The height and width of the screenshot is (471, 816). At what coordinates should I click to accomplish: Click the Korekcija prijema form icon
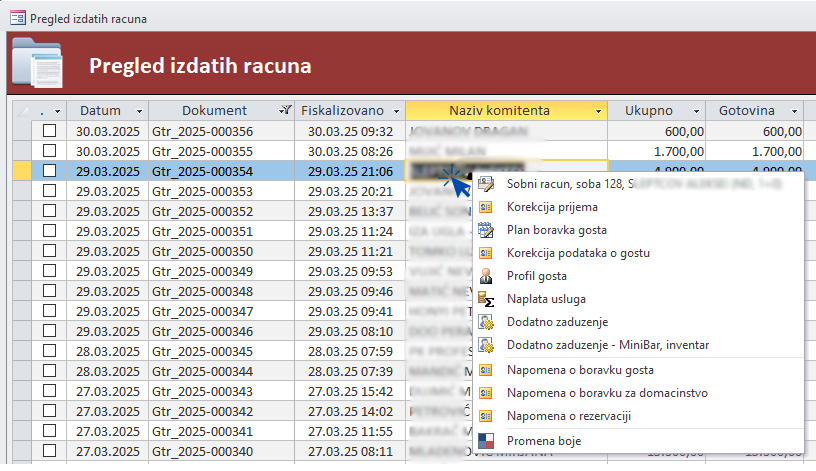[x=487, y=207]
